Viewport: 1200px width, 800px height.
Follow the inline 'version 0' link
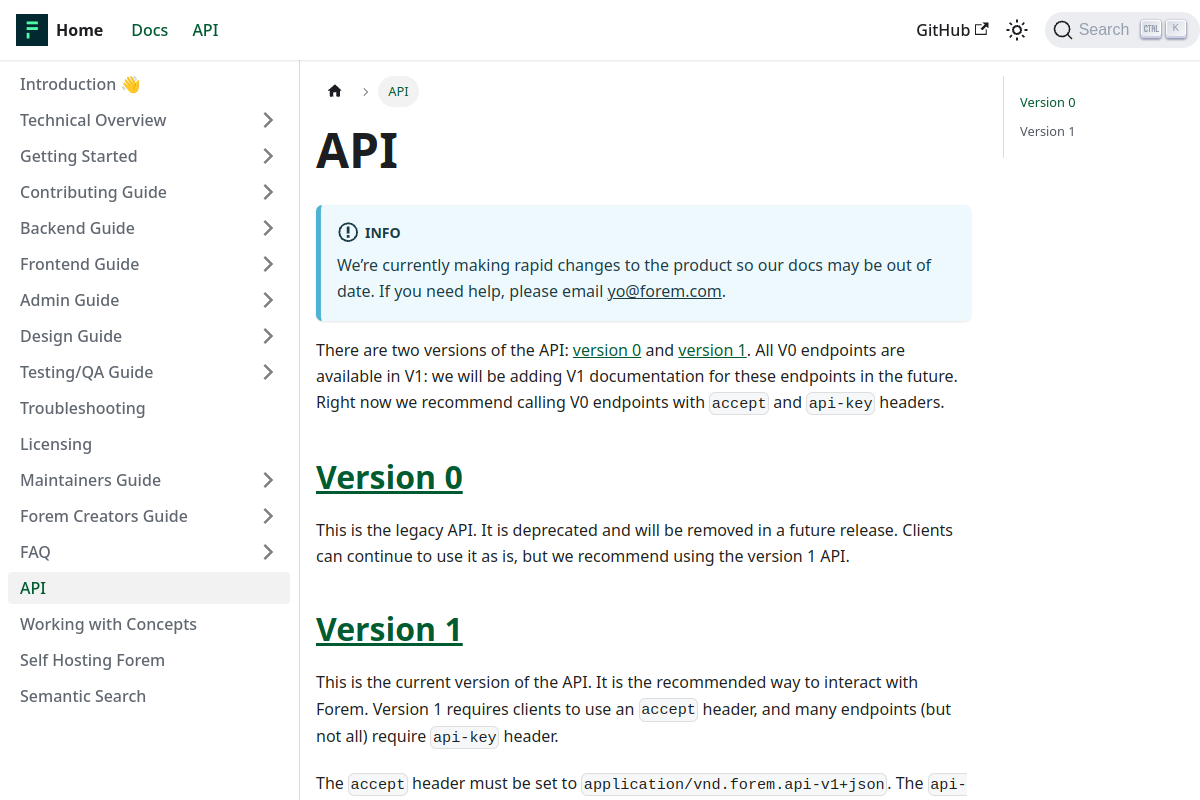pos(607,350)
